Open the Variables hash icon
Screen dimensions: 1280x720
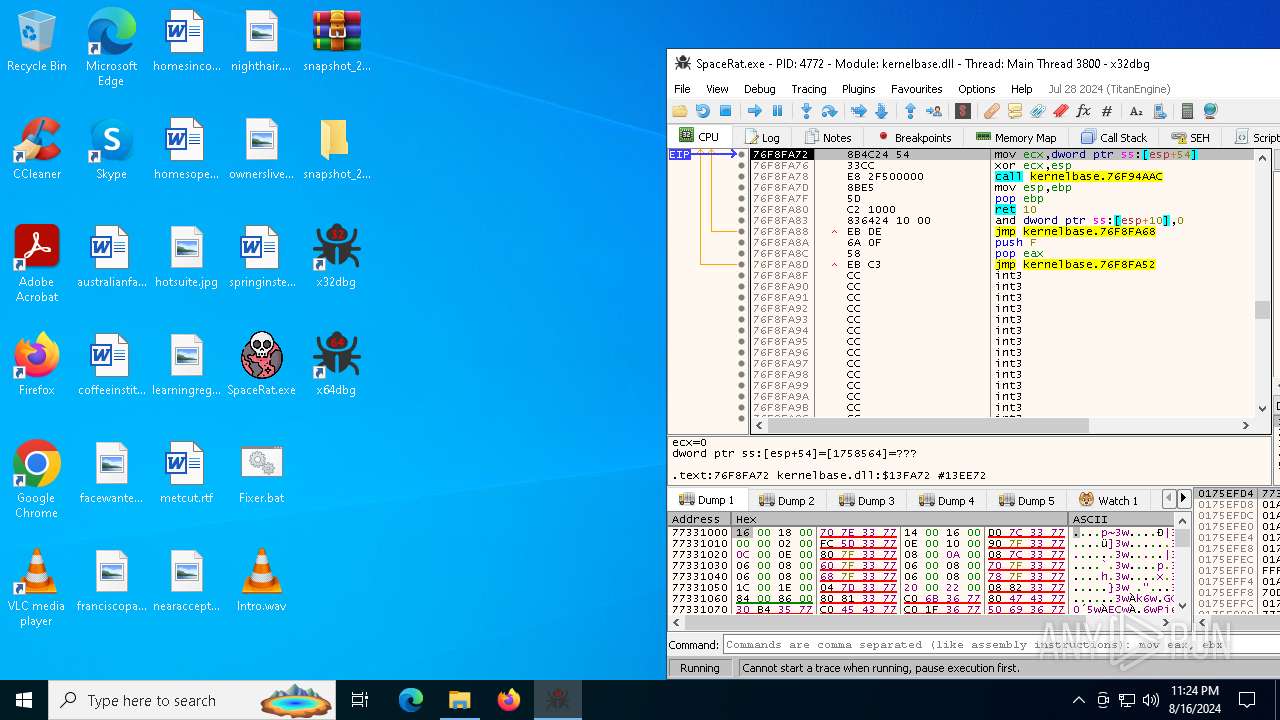coord(1107,111)
